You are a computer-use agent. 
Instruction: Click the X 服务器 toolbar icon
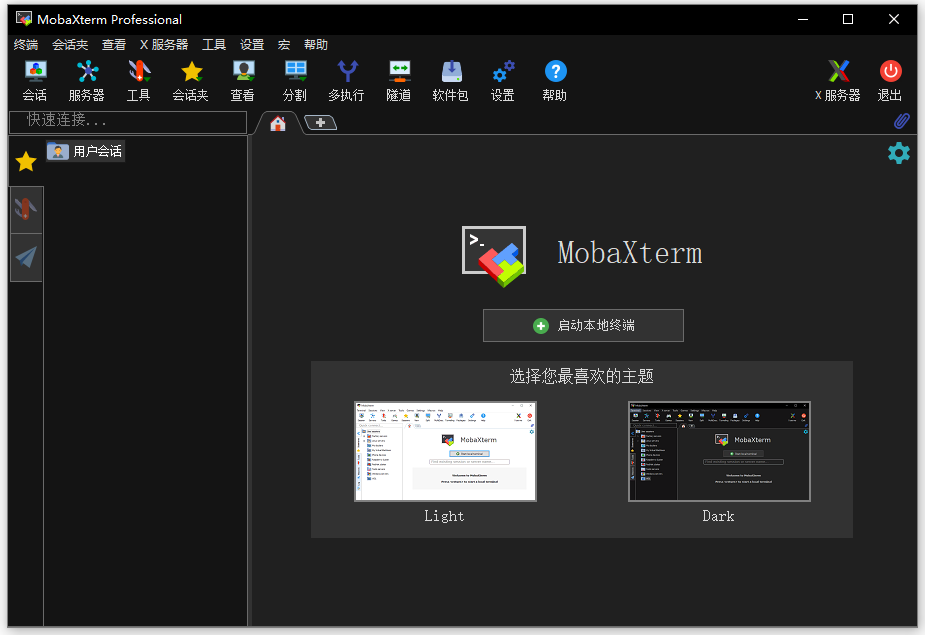click(838, 81)
